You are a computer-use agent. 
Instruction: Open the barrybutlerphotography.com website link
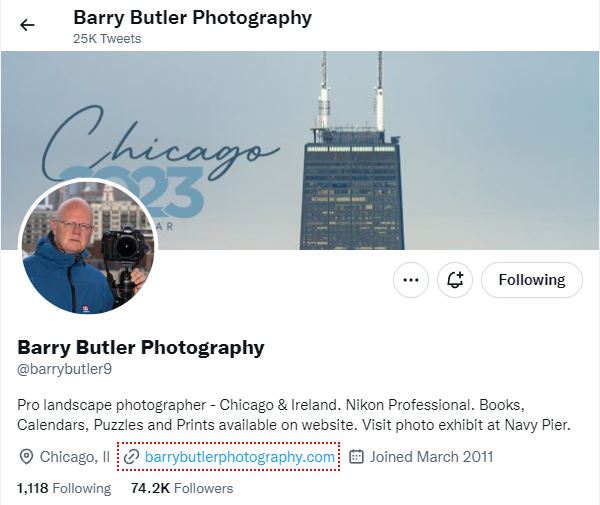click(240, 457)
